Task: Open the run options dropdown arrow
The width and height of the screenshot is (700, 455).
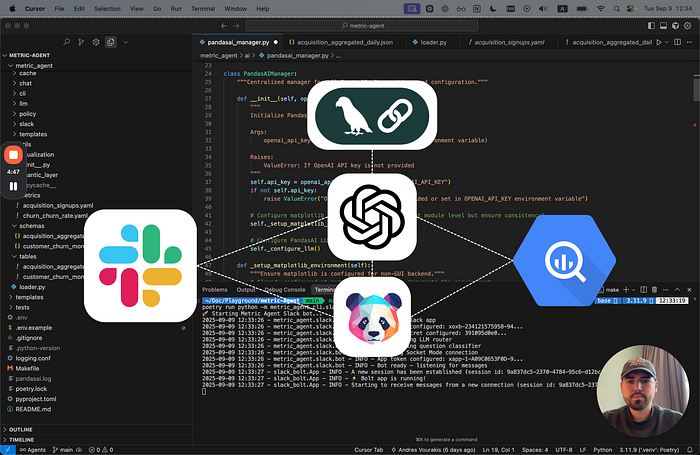Action: [667, 42]
